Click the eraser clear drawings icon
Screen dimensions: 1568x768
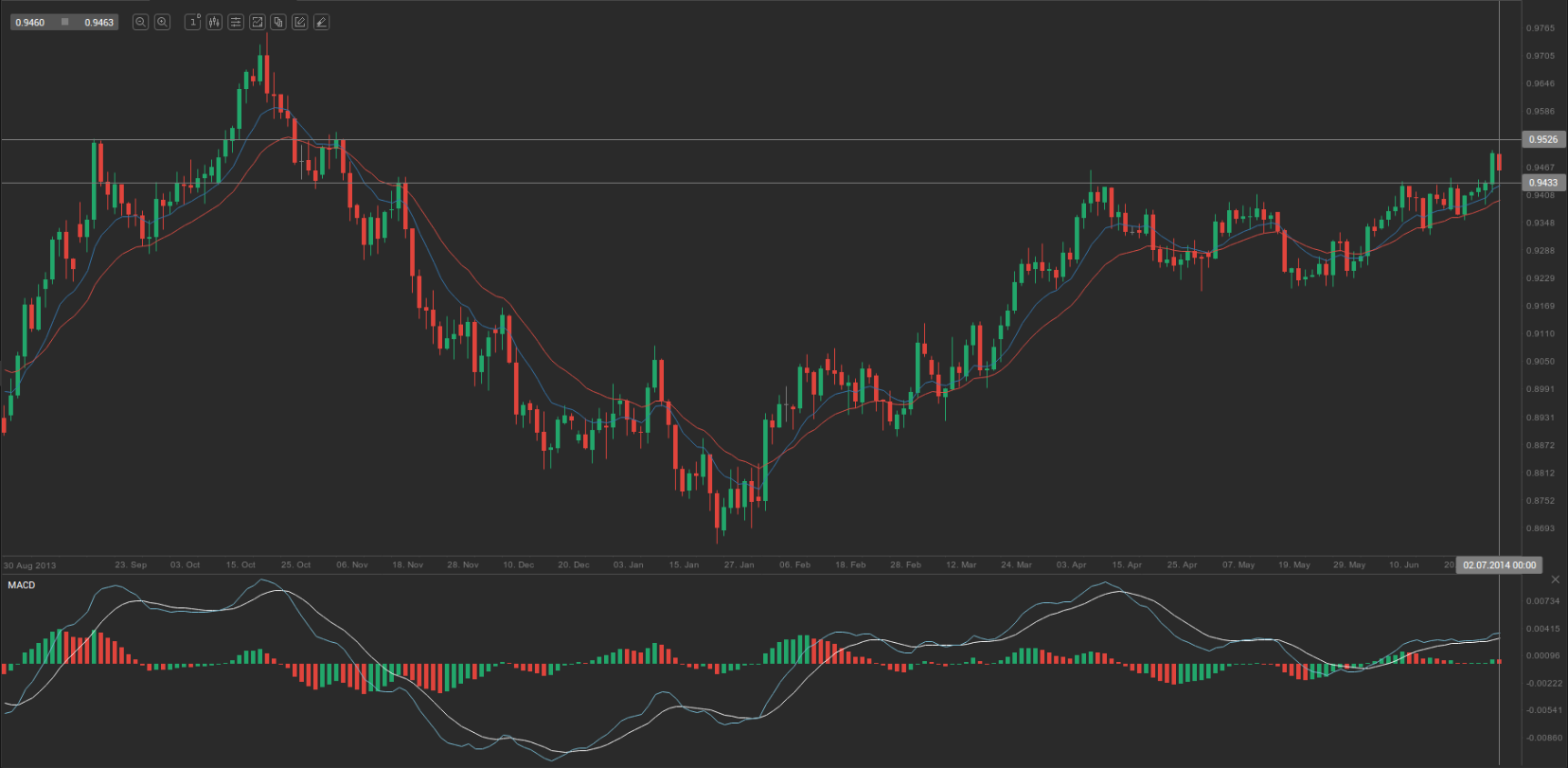point(322,22)
